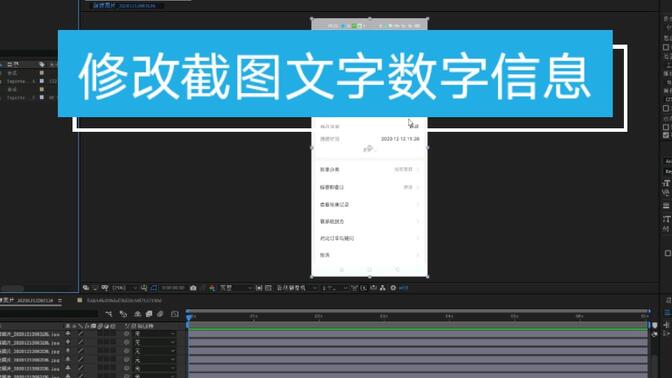The image size is (672, 378).
Task: Take a snapshot with the camera icon
Action: [x=193, y=288]
